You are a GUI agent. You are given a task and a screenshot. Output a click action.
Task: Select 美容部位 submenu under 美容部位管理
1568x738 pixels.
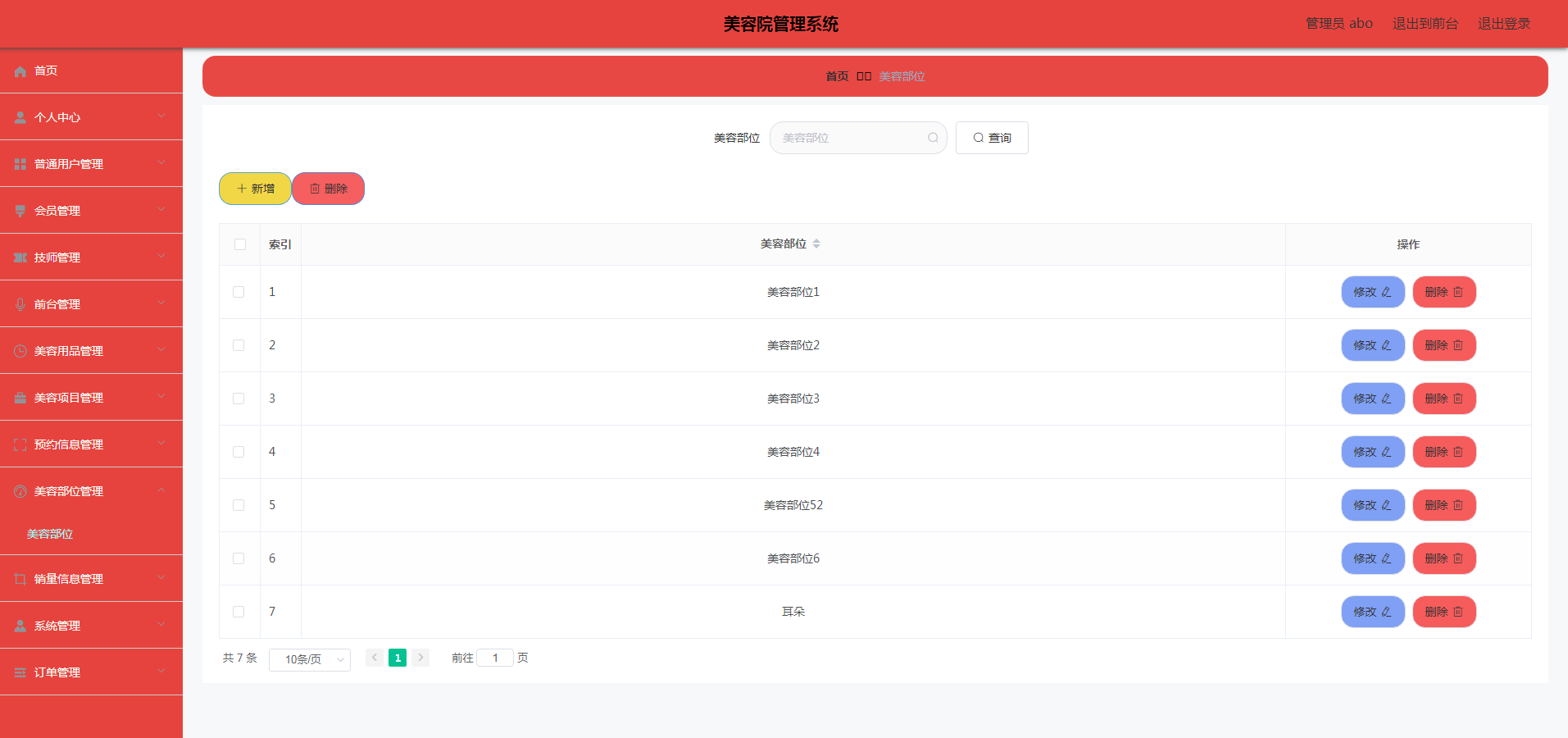point(50,534)
